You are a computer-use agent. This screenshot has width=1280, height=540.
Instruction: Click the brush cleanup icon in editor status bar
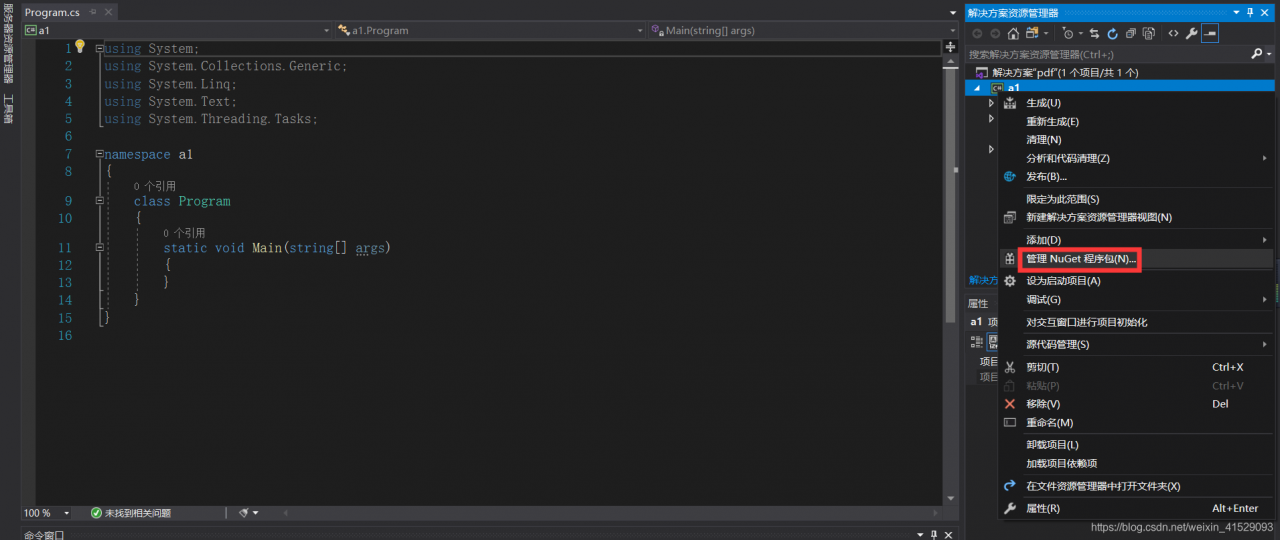(243, 513)
